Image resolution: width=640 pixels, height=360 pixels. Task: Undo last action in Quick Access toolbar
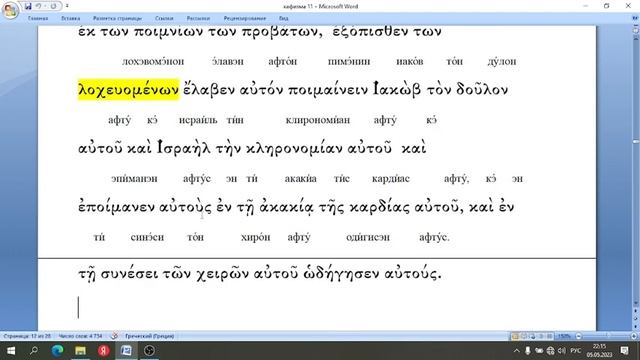coord(38,6)
